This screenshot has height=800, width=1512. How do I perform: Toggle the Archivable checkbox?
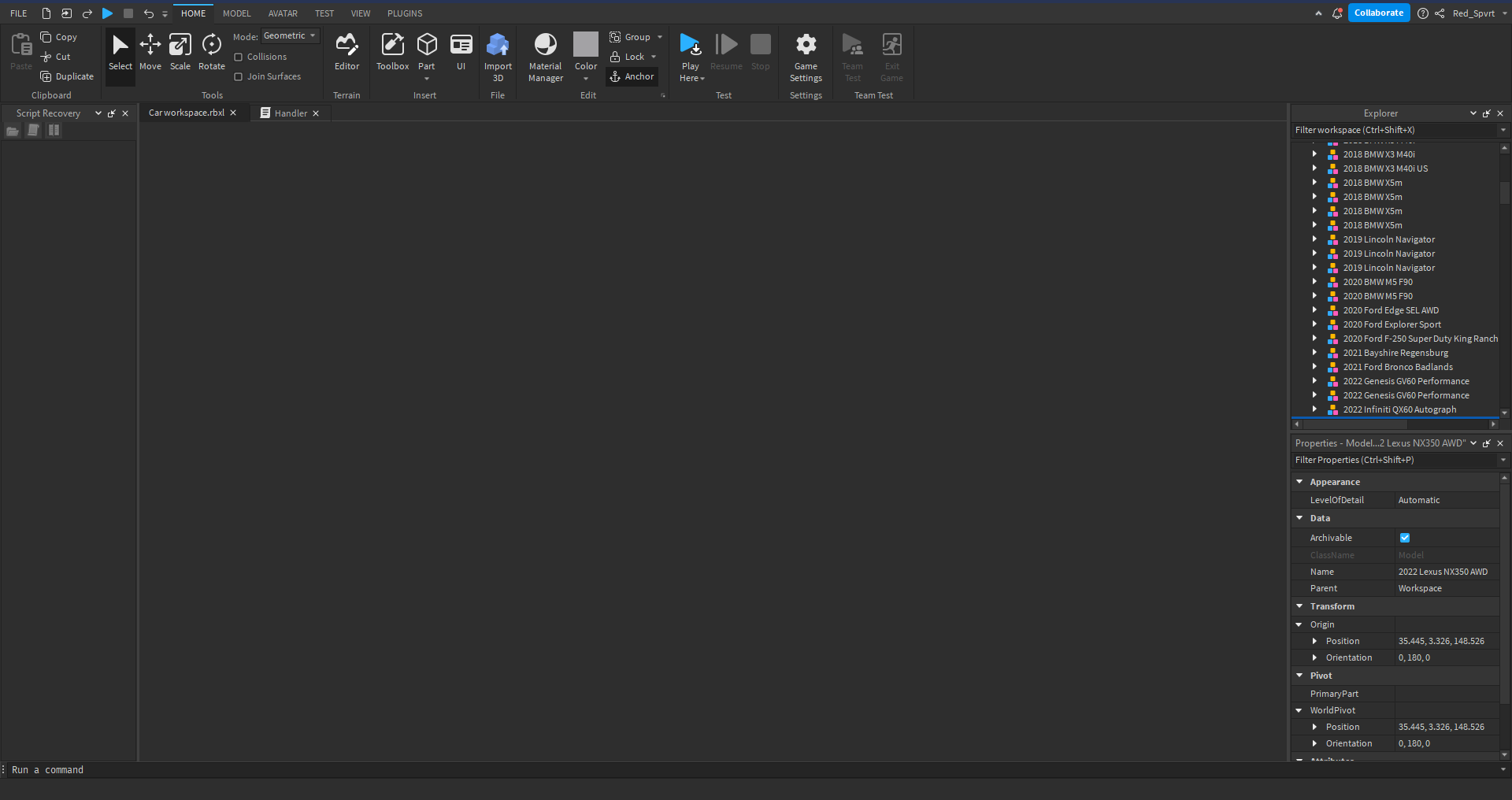coord(1405,538)
